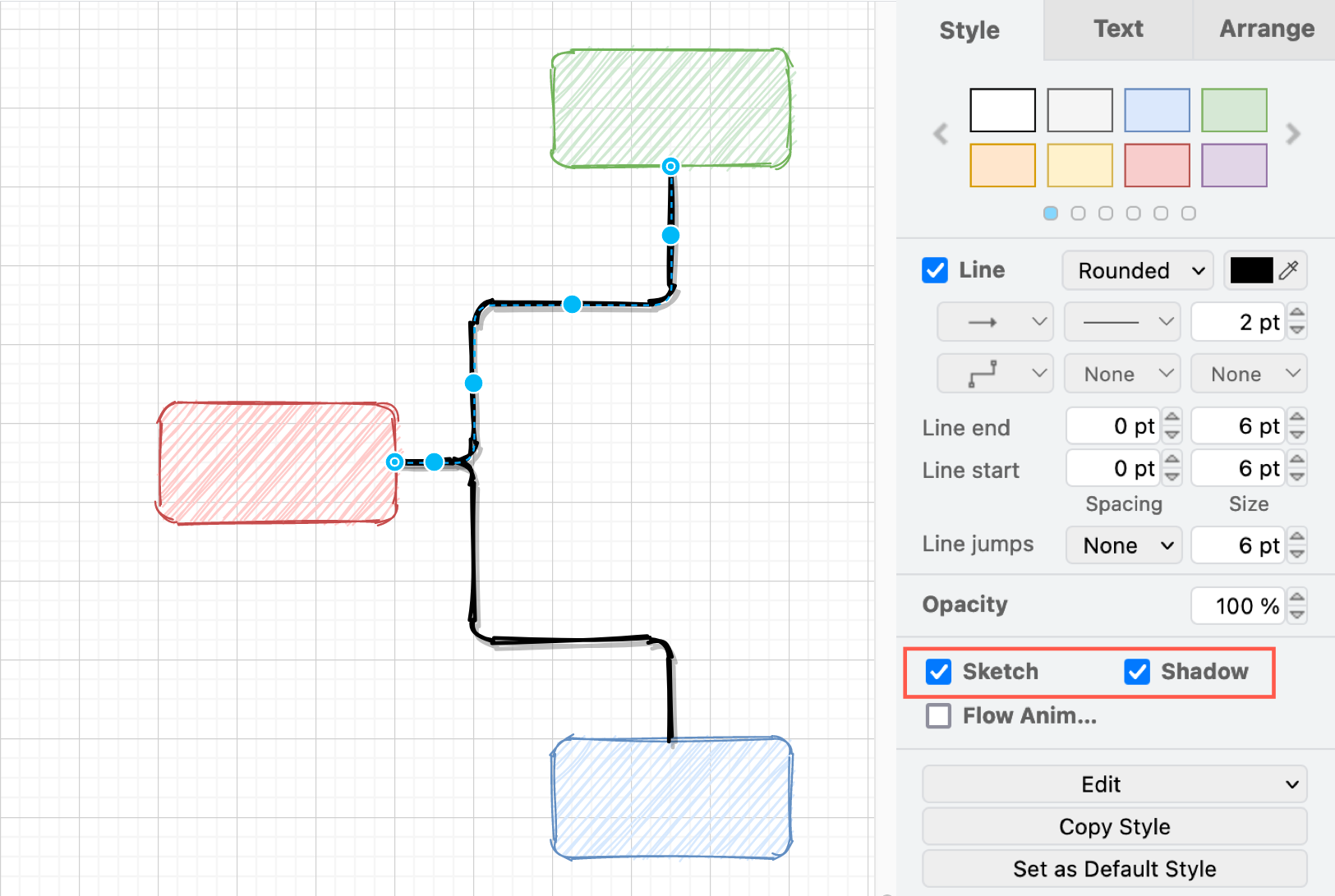The image size is (1335, 896).
Task: Click the right arrow to see more style presets
Action: point(1292,134)
